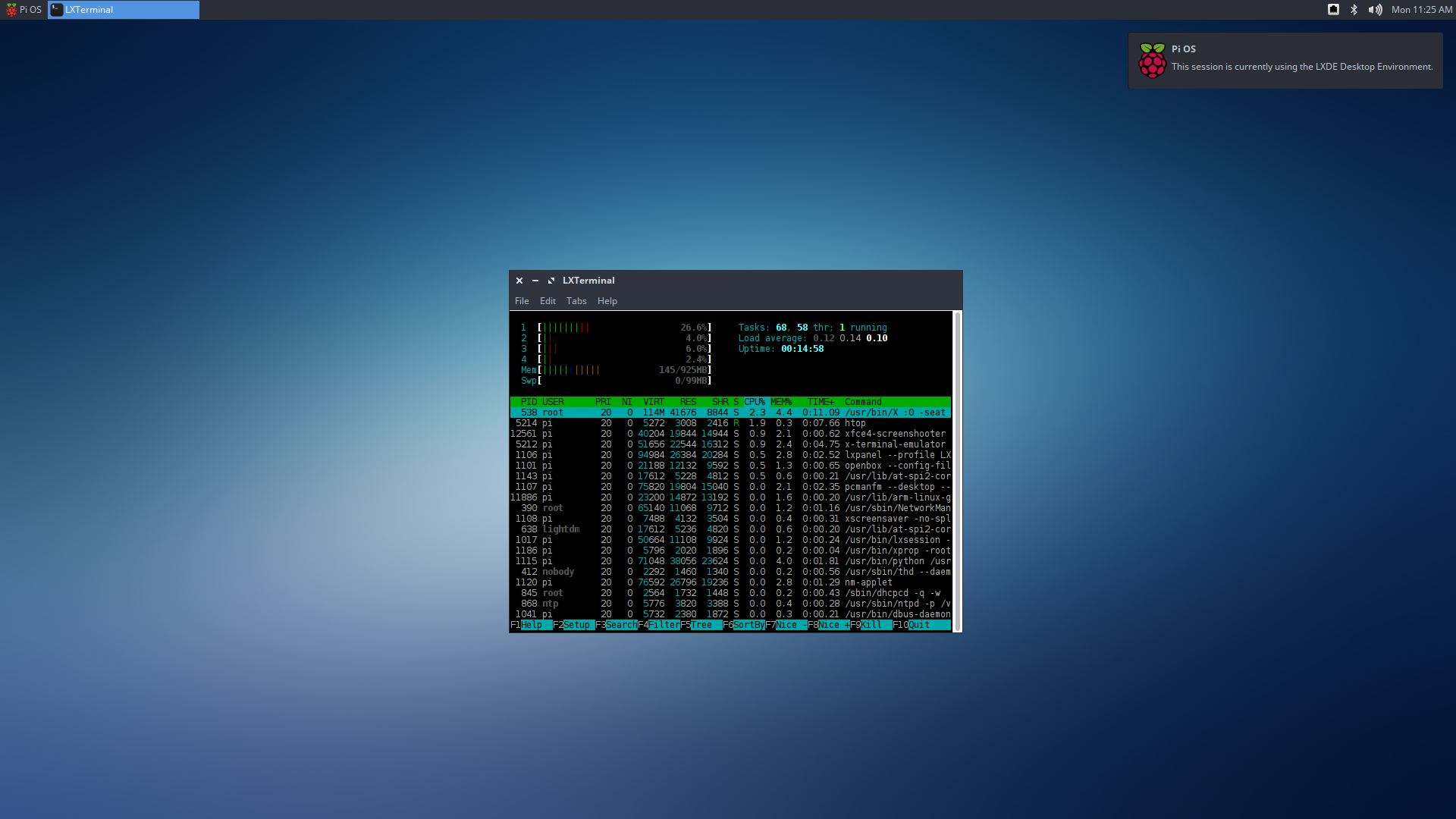Maximize the LXTerminal window

pos(551,281)
